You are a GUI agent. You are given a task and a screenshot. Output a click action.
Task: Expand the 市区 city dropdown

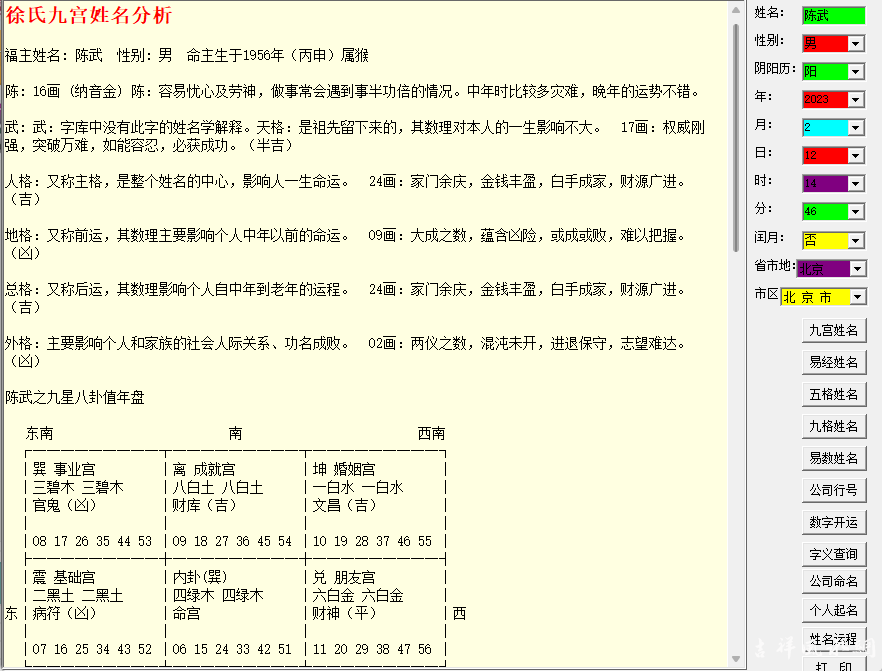point(858,297)
